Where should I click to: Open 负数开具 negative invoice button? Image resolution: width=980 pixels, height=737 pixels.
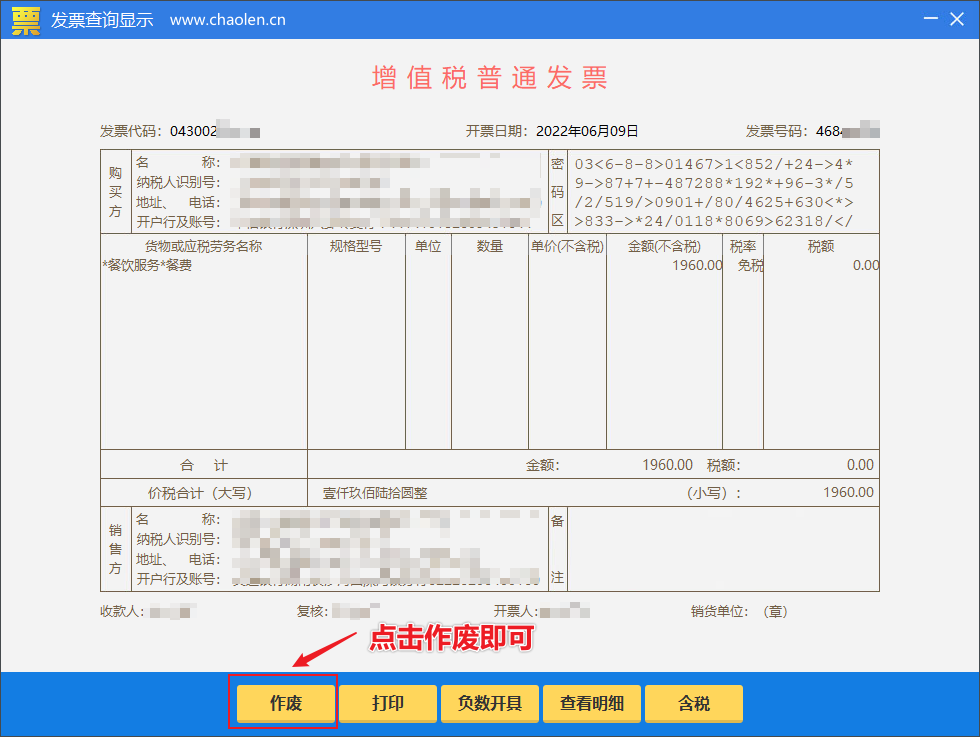point(490,703)
